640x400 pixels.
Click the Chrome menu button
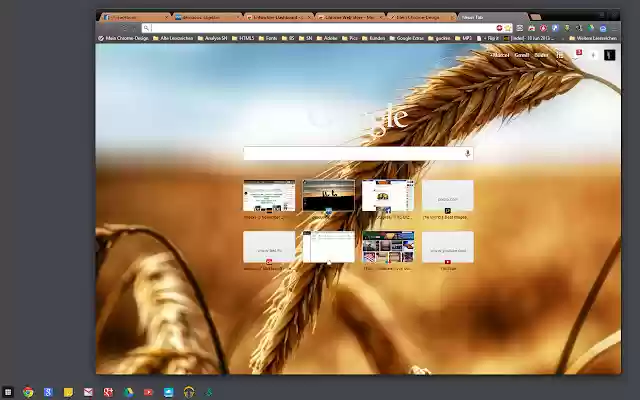(x=614, y=28)
